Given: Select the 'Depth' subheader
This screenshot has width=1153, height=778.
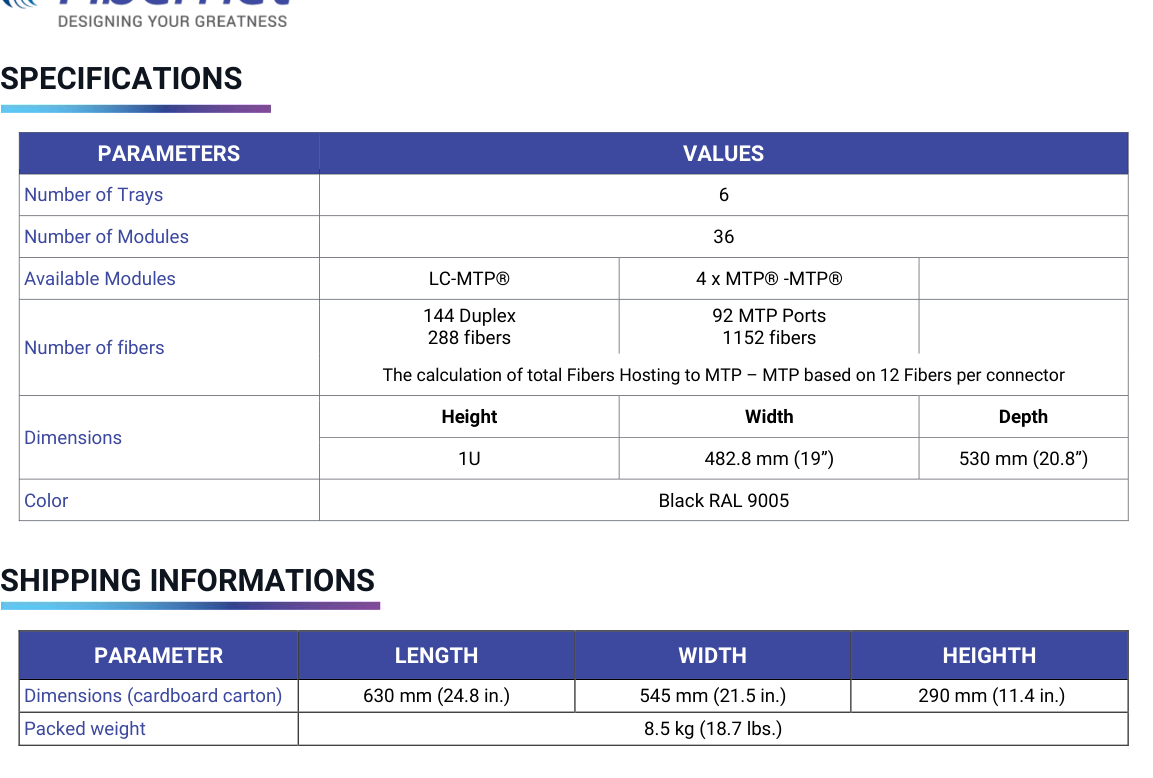Looking at the screenshot, I should click(1023, 417).
